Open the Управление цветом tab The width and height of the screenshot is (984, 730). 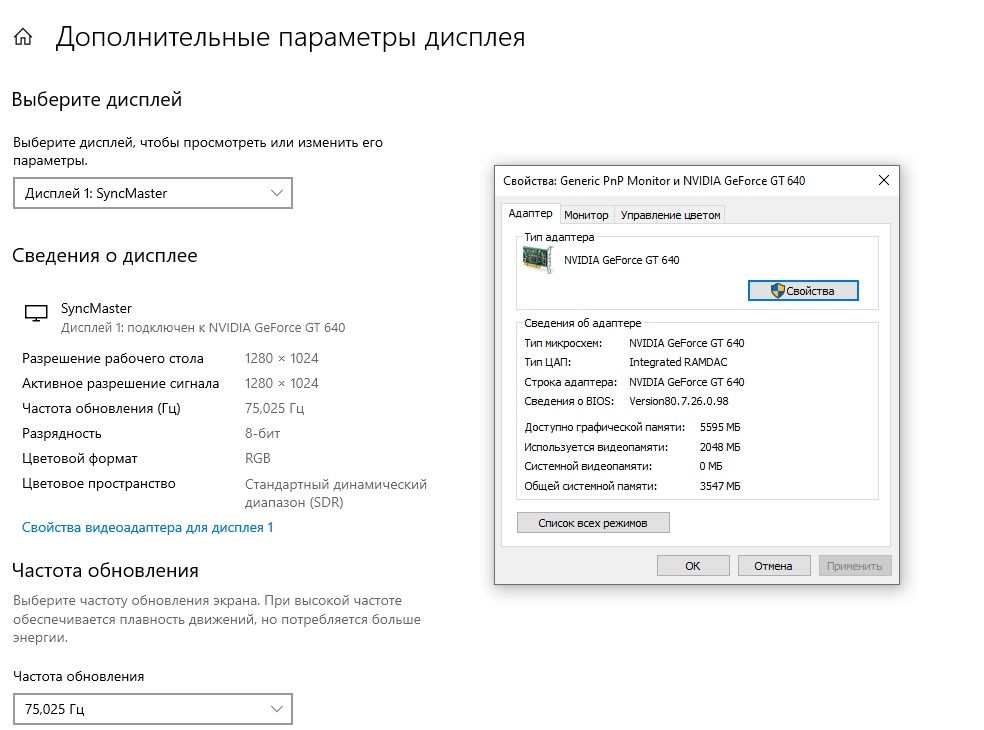tap(670, 215)
